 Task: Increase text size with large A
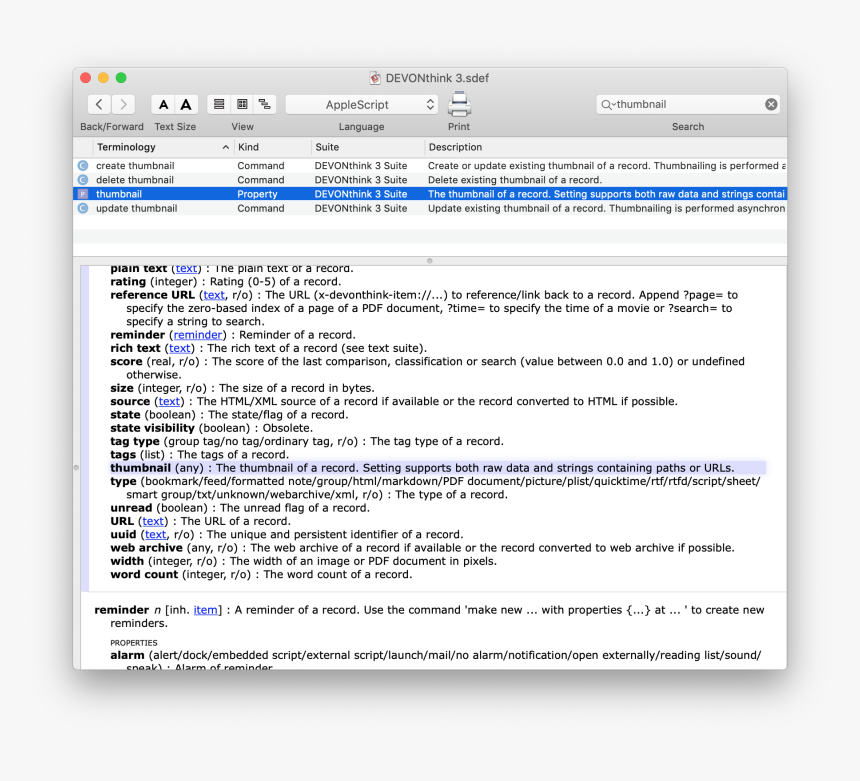(x=186, y=104)
